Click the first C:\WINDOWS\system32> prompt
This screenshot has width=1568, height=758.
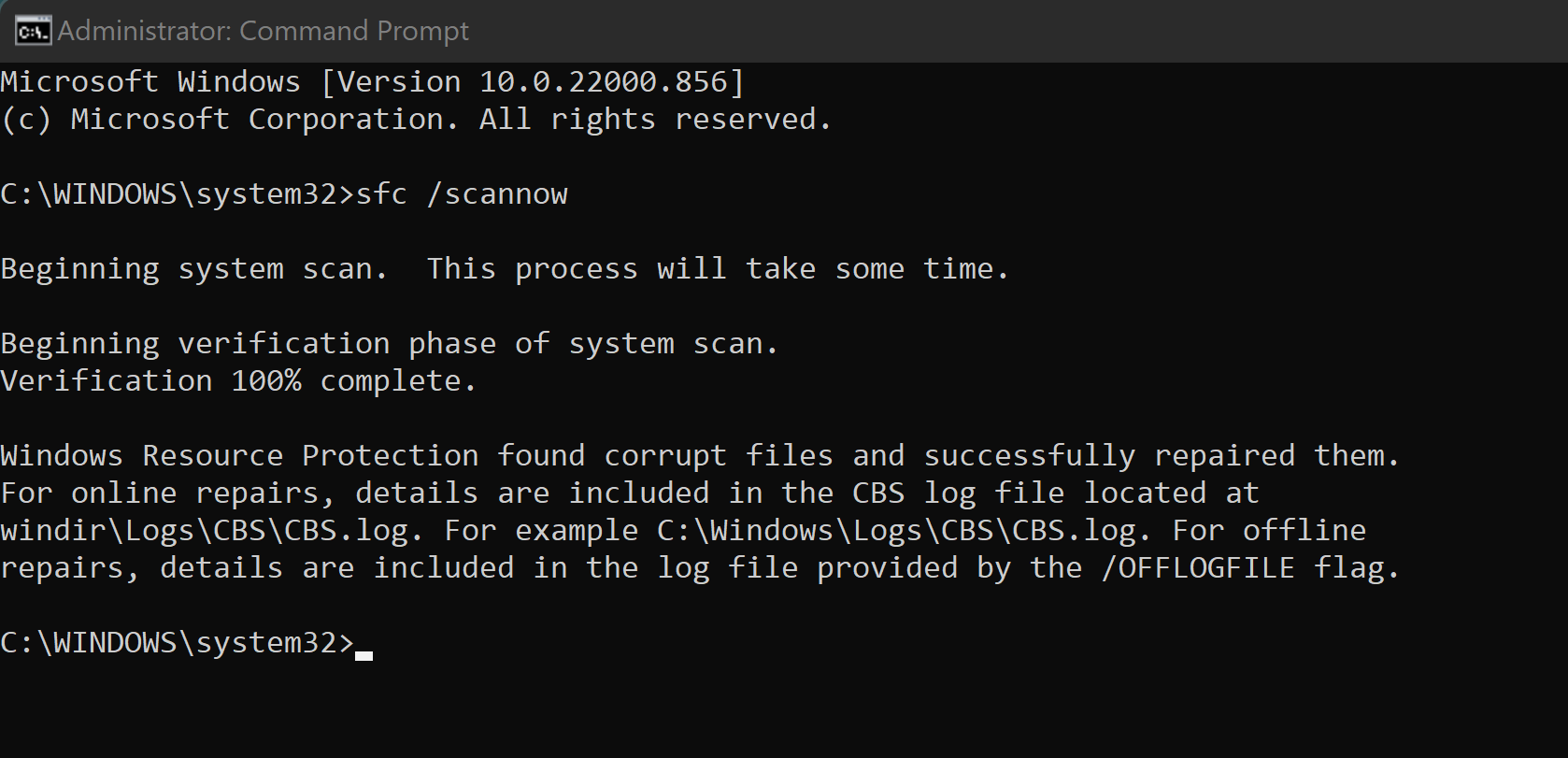coord(178,194)
